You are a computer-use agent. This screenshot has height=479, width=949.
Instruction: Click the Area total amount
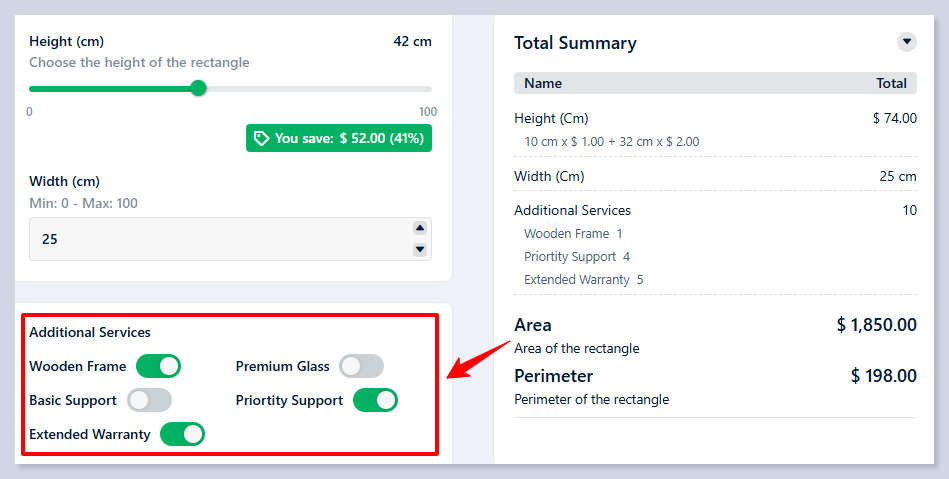pyautogui.click(x=876, y=325)
